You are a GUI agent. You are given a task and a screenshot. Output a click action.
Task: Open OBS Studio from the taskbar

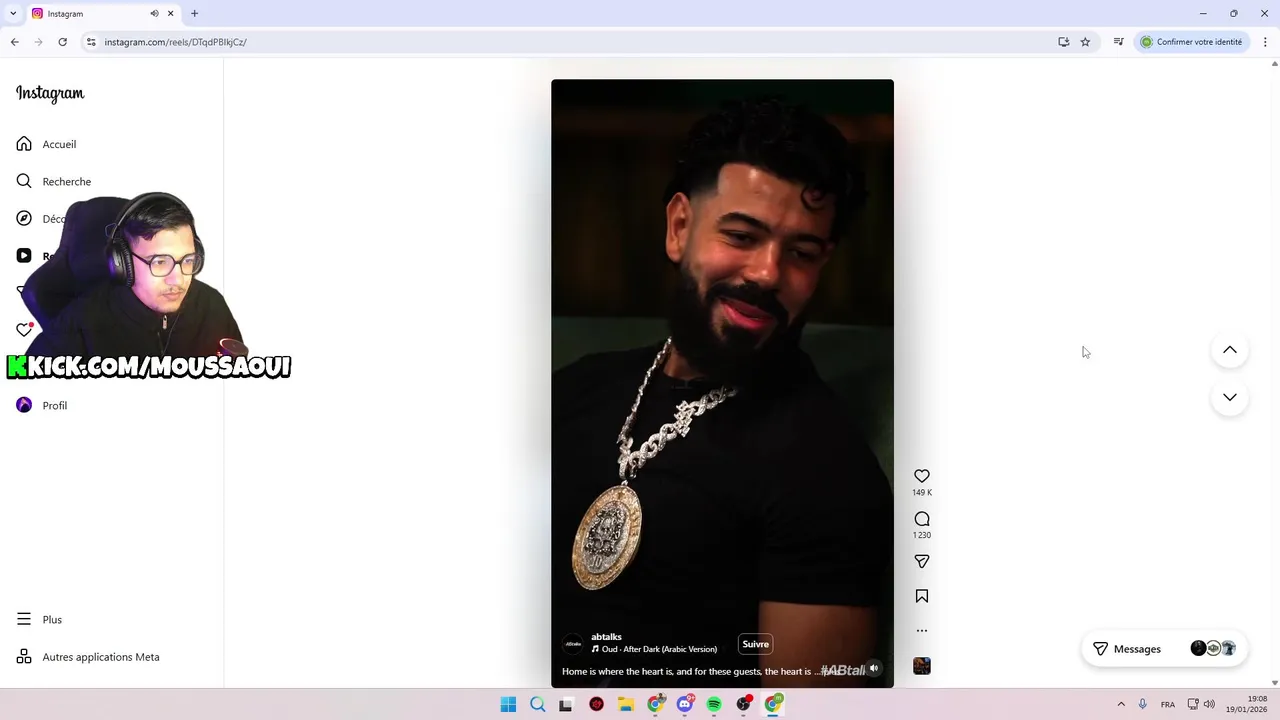click(x=744, y=704)
